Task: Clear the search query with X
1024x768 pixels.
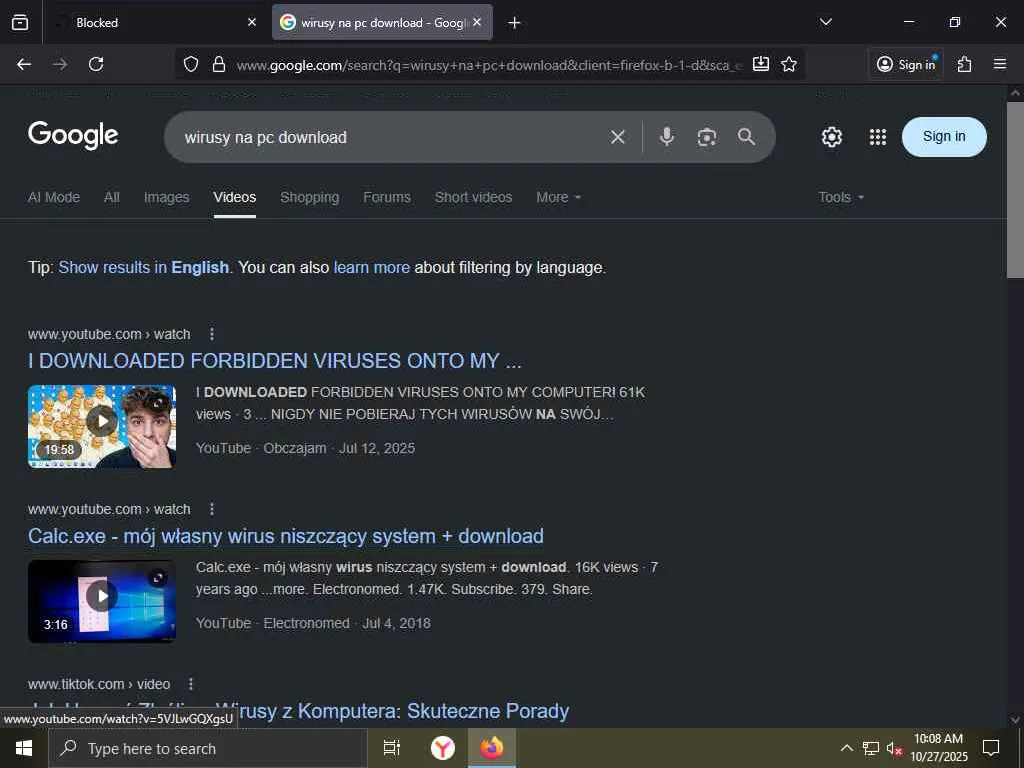Action: [x=618, y=136]
